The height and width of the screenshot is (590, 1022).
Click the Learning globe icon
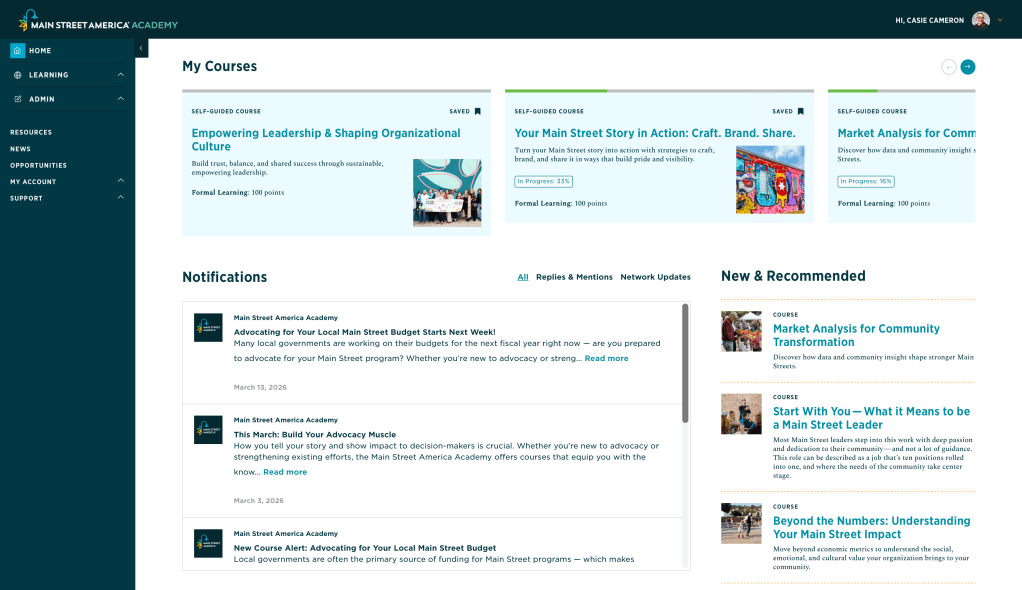[x=18, y=75]
